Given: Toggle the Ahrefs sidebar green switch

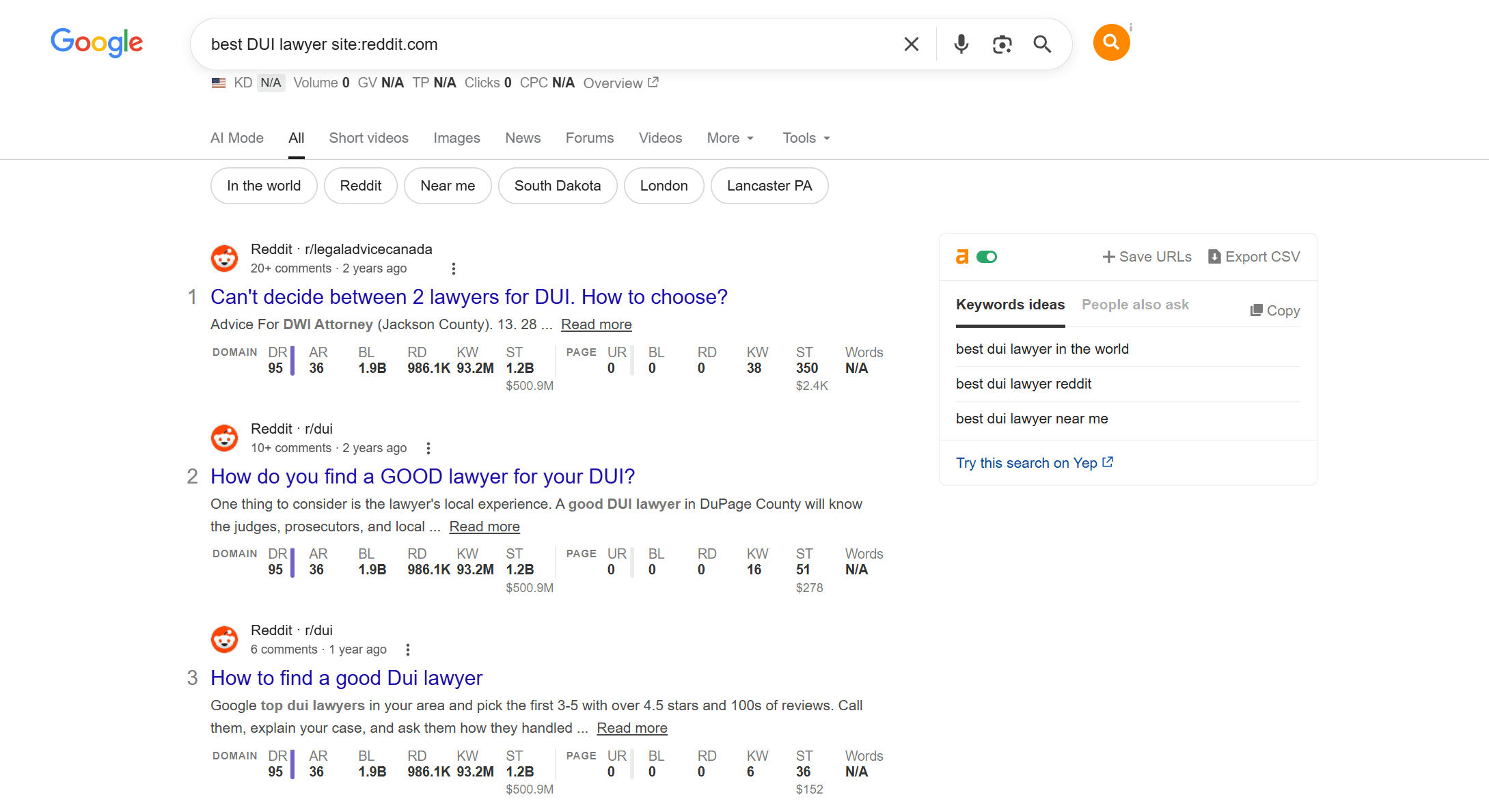Looking at the screenshot, I should (987, 257).
